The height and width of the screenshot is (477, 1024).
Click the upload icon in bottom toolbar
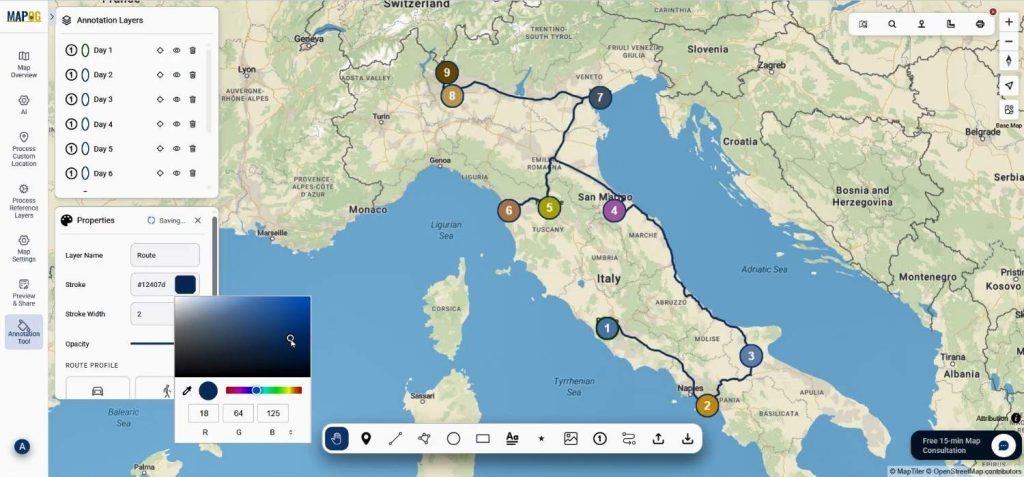(658, 438)
